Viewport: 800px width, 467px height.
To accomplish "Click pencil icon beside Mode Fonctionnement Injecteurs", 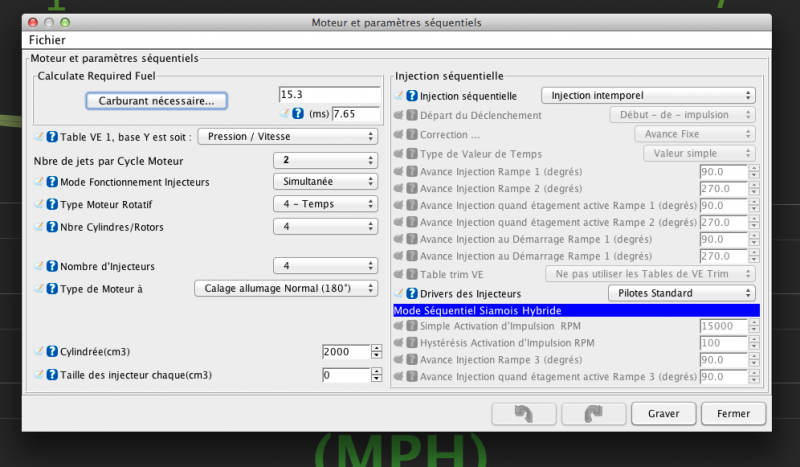I will coord(39,181).
